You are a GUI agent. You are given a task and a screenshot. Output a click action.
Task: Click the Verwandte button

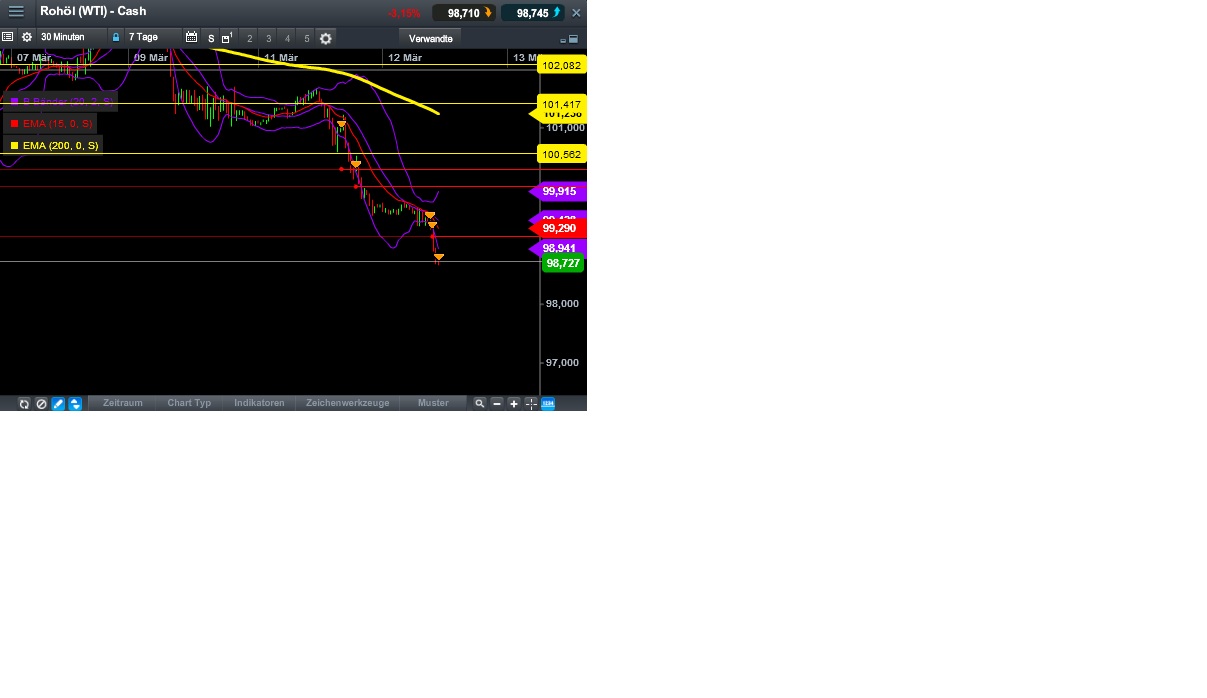pos(429,38)
